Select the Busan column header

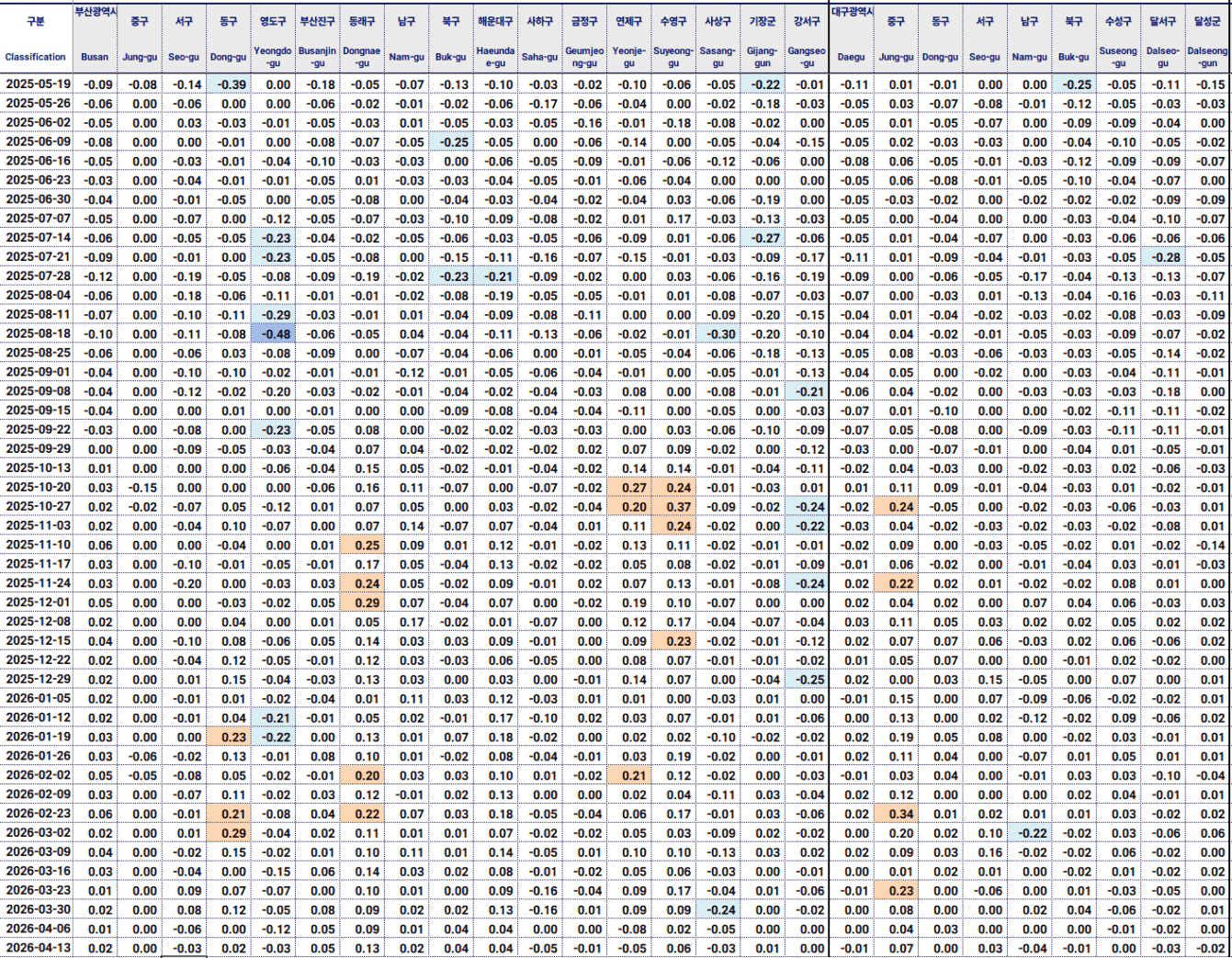[95, 57]
